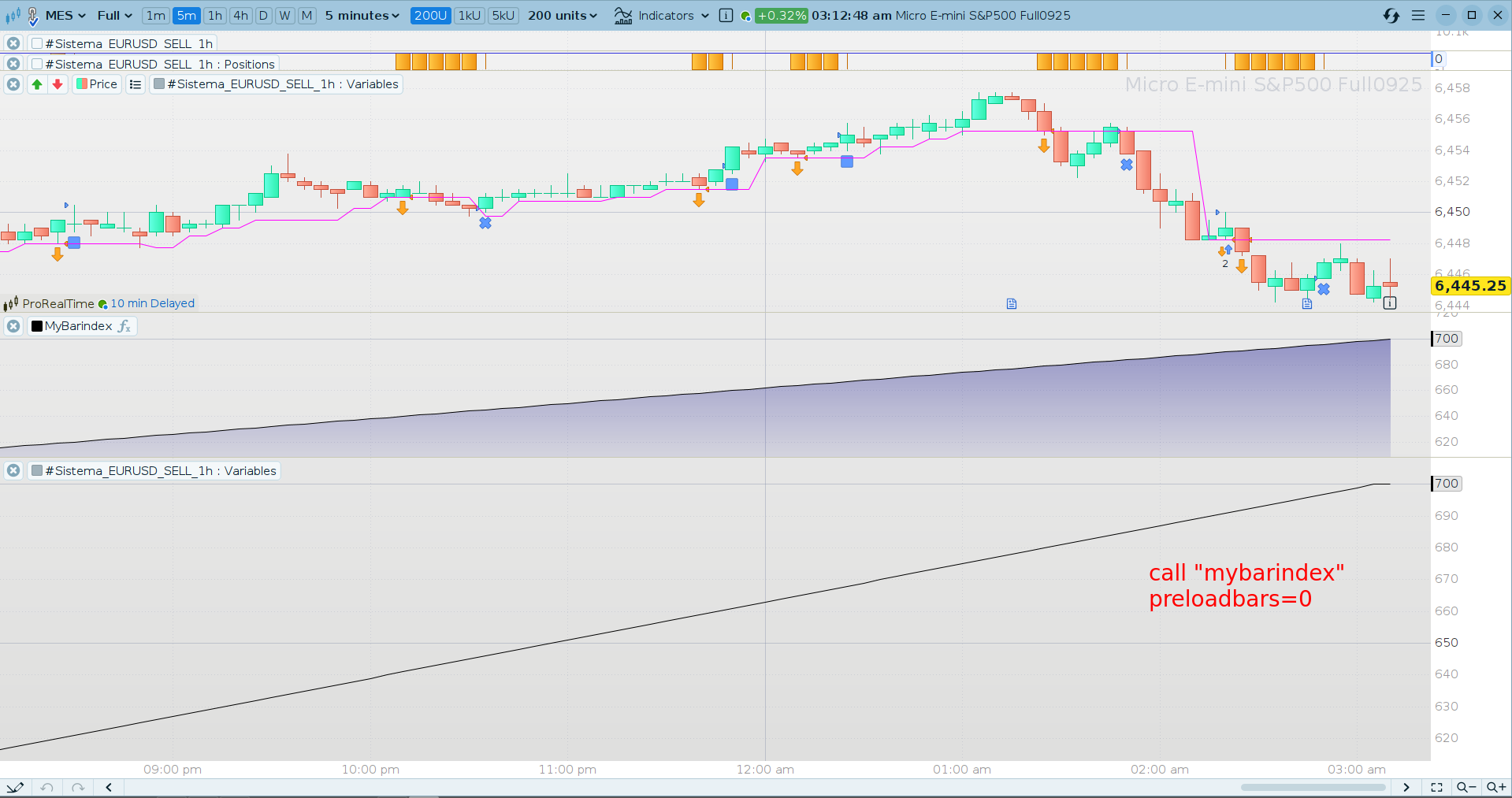Screen dimensions: 1512x798
Task: Open the hamburger chart menu
Action: click(x=1418, y=16)
